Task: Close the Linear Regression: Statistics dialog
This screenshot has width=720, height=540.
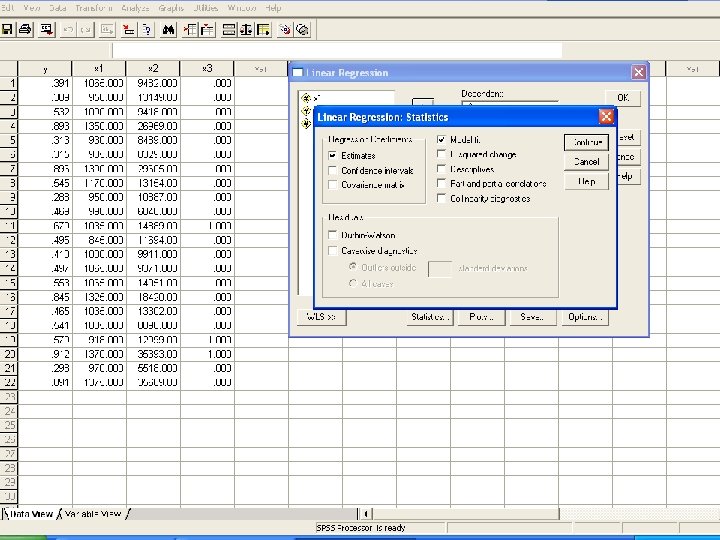Action: pyautogui.click(x=605, y=117)
